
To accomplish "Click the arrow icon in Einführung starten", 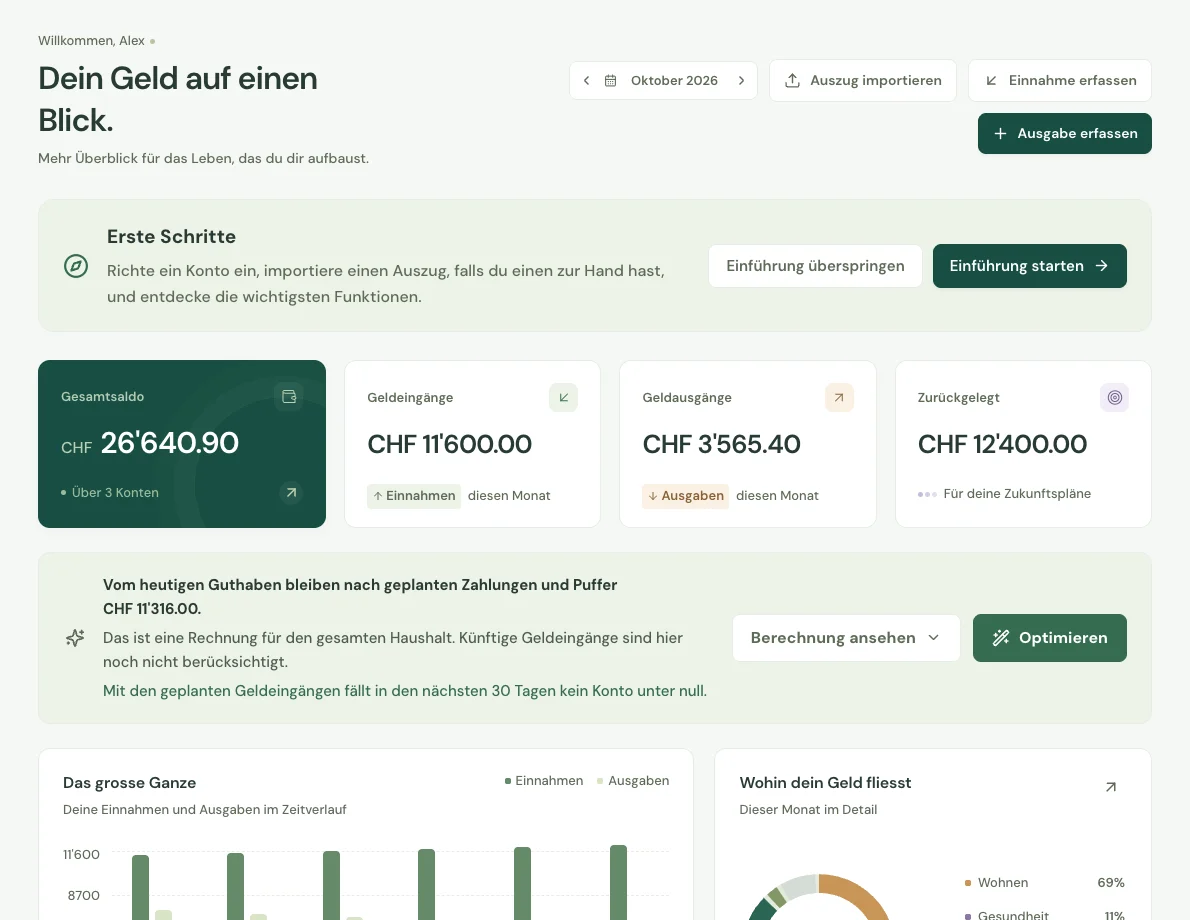I will (x=1102, y=266).
